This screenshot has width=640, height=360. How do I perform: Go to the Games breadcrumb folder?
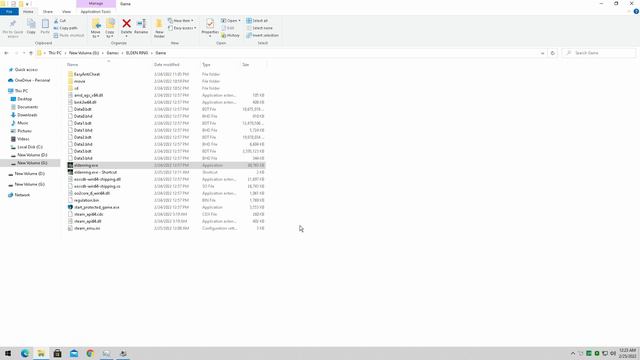coord(112,53)
